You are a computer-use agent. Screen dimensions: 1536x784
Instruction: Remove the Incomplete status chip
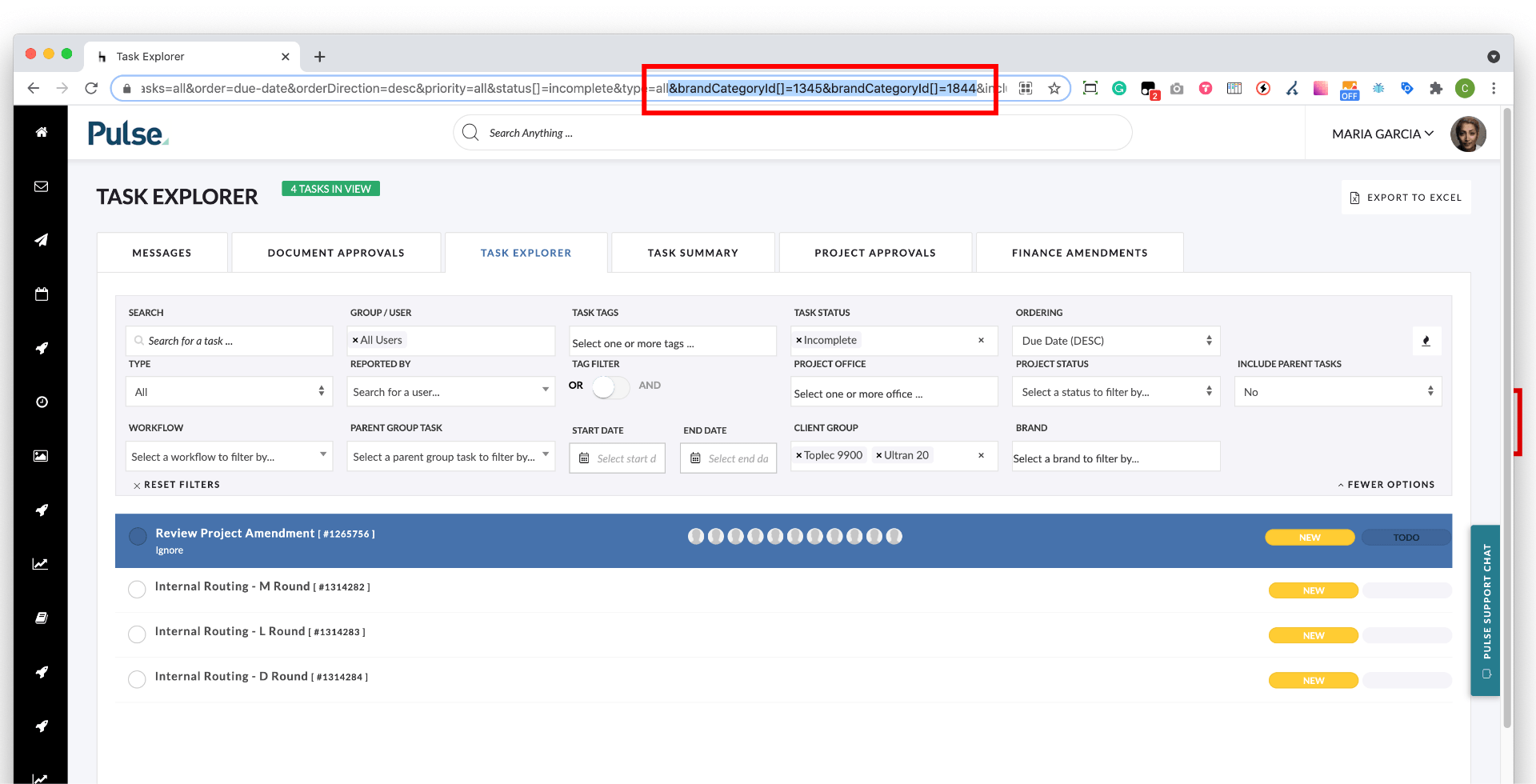click(x=798, y=340)
